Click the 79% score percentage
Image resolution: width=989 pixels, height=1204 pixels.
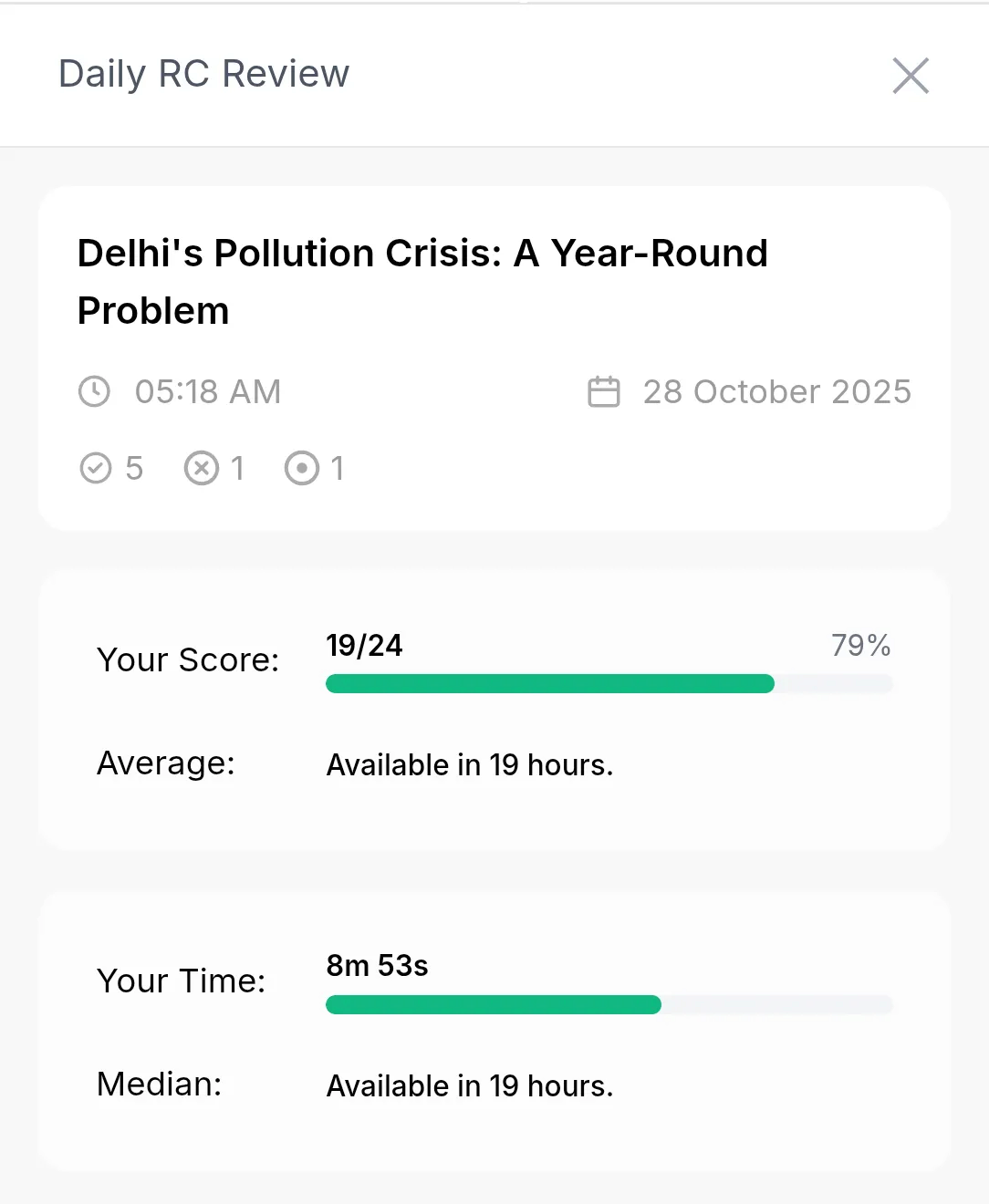pyautogui.click(x=861, y=645)
